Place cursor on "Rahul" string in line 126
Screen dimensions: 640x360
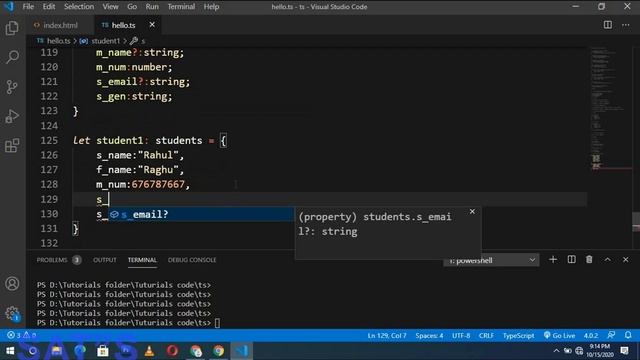158,156
